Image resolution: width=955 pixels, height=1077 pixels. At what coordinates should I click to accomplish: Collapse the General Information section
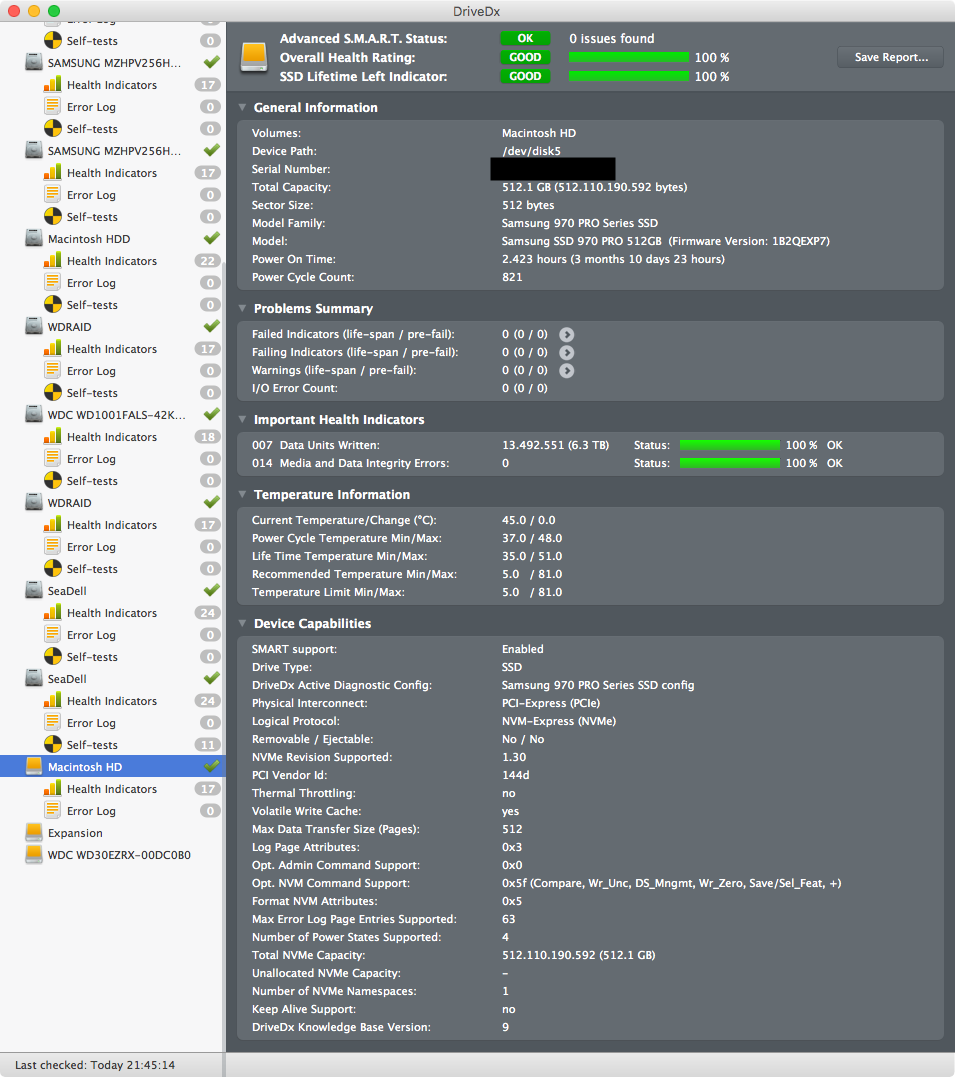(x=242, y=108)
